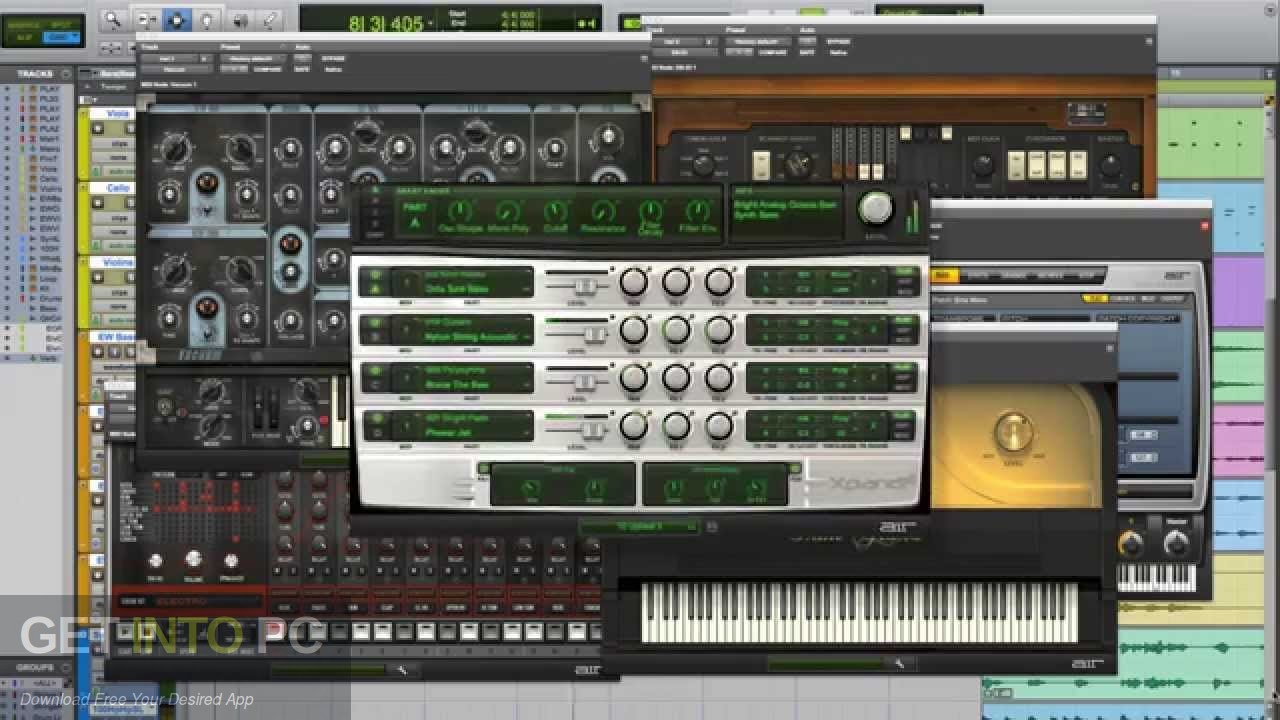Open the preset selector in Vacuum plugin header

(250, 59)
